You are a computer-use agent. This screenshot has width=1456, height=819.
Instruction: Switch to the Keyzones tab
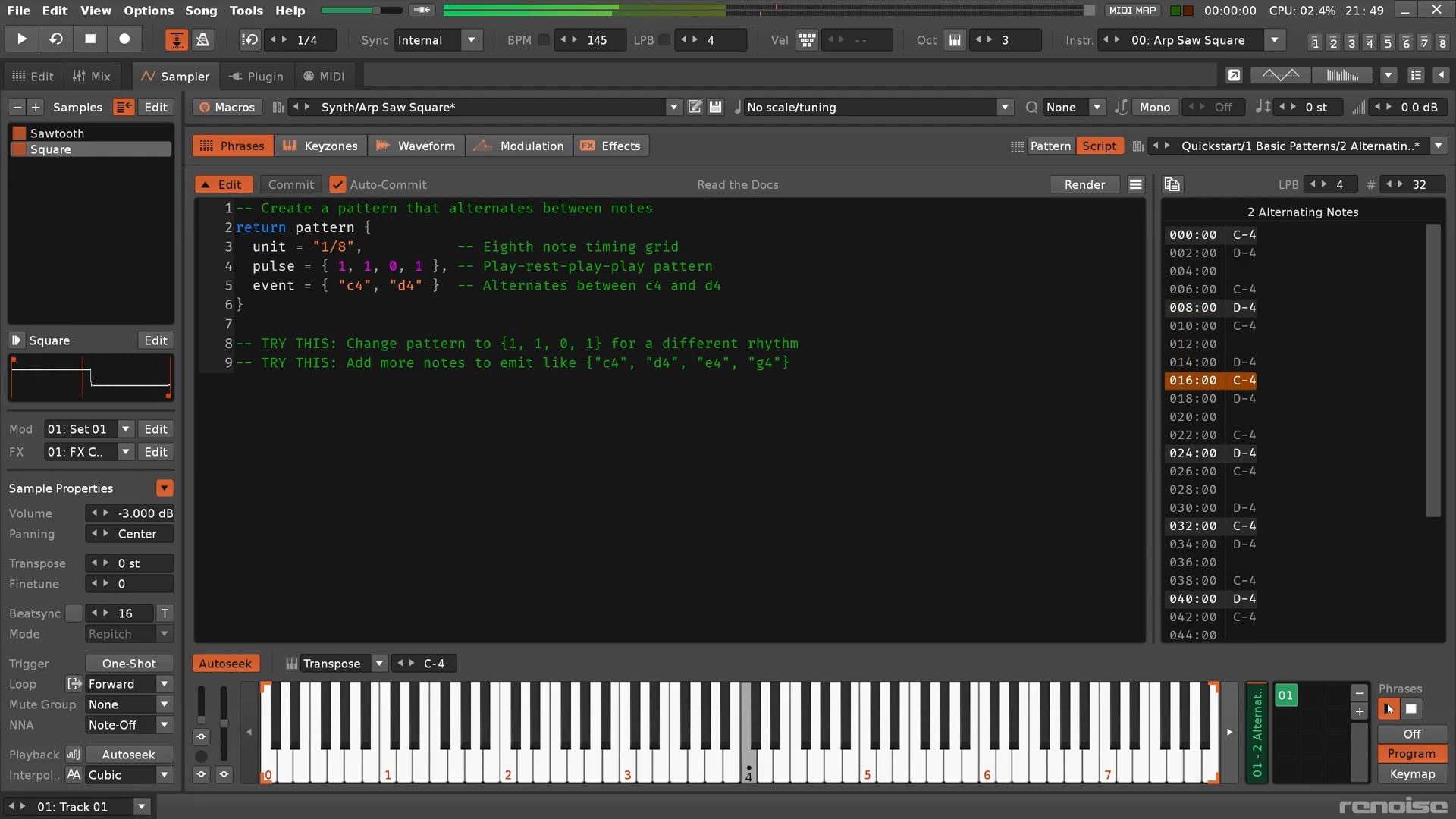coord(321,146)
